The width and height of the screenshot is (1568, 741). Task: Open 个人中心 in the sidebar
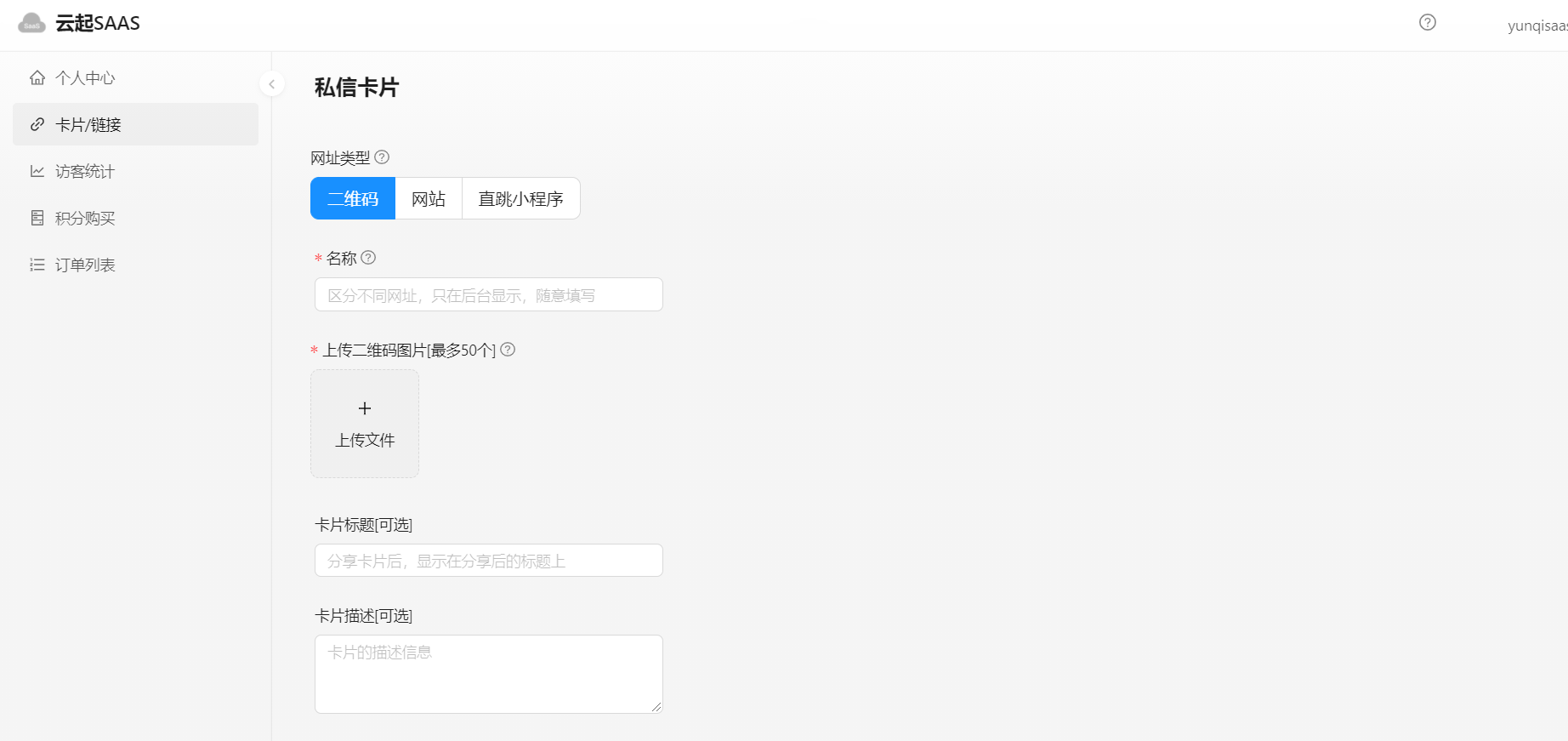point(135,77)
